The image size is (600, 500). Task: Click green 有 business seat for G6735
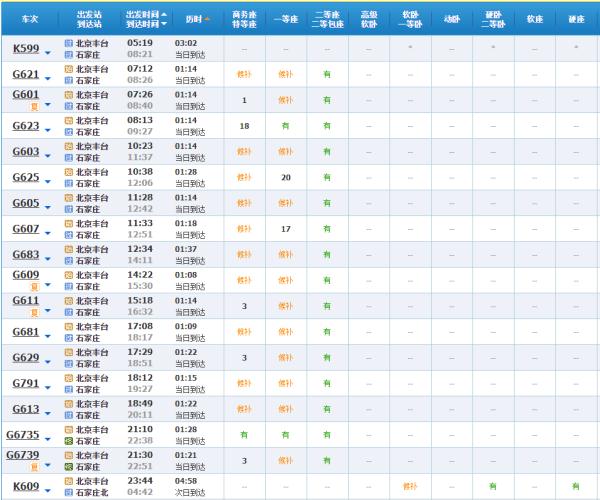pos(244,435)
